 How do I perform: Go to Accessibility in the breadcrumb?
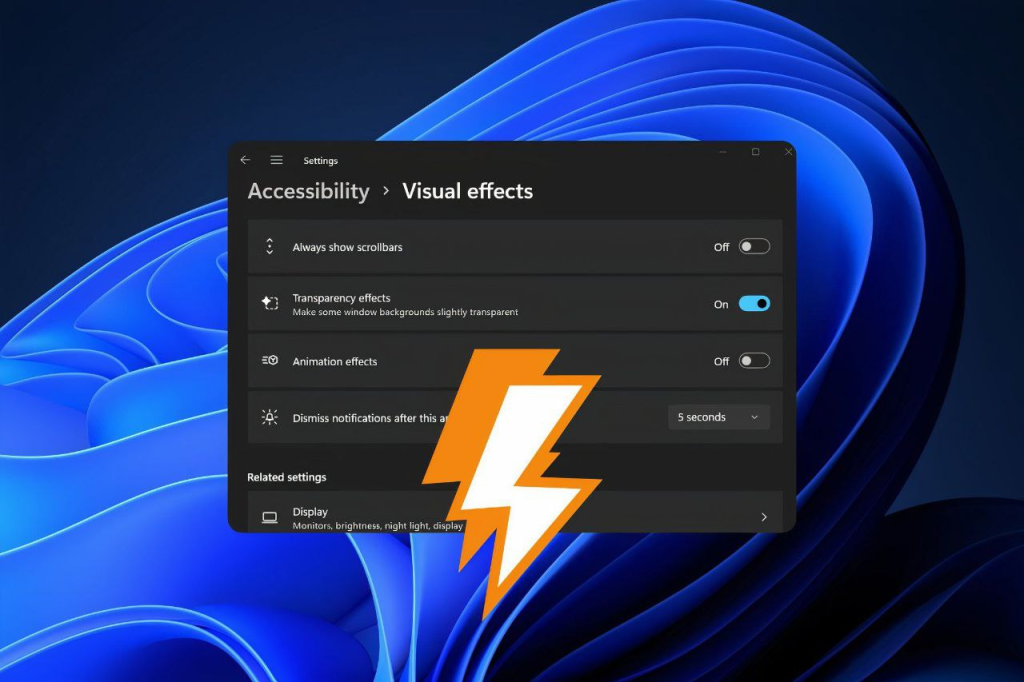coord(308,191)
